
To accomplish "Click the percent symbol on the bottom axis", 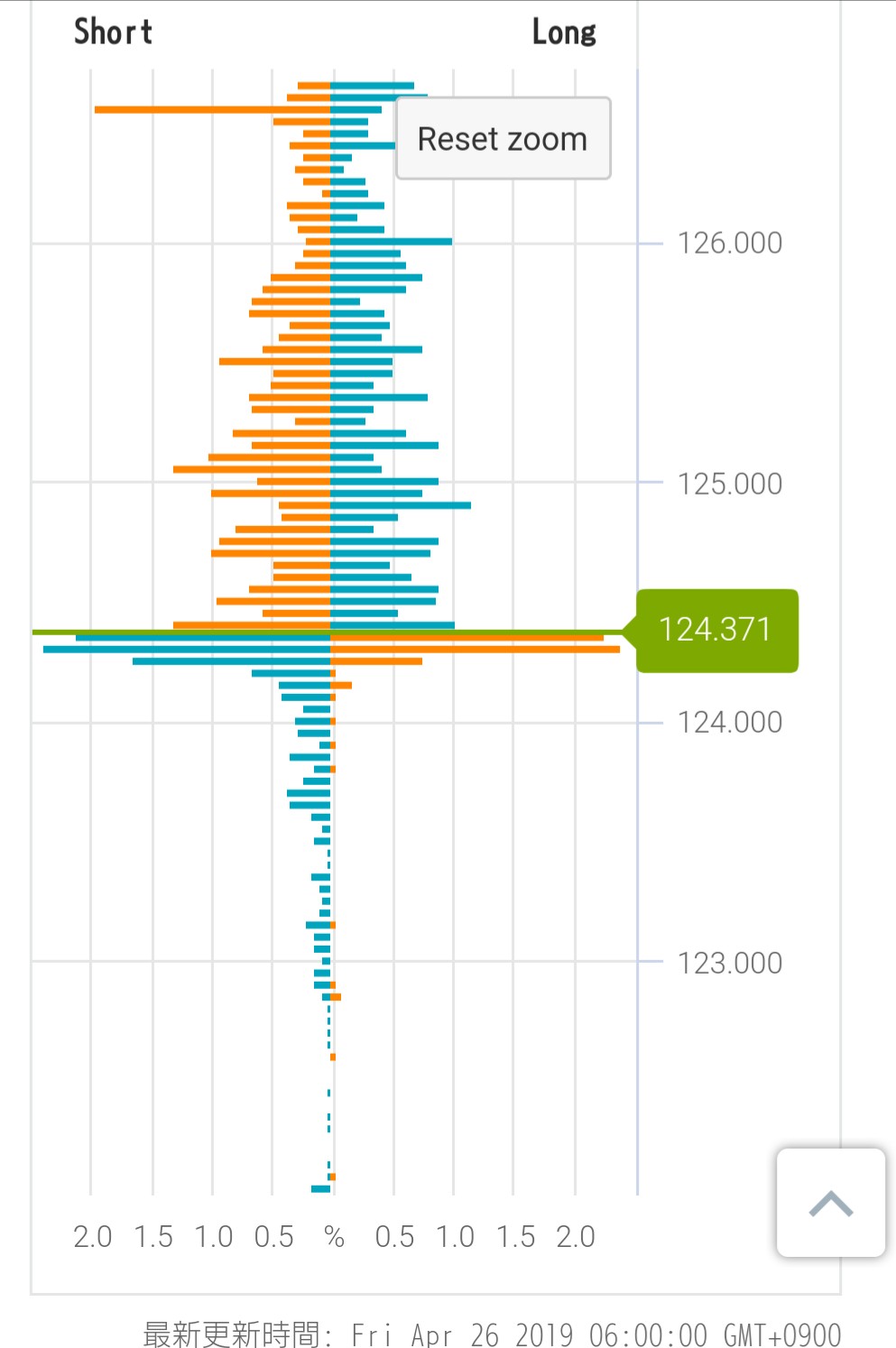I will pos(334,1236).
